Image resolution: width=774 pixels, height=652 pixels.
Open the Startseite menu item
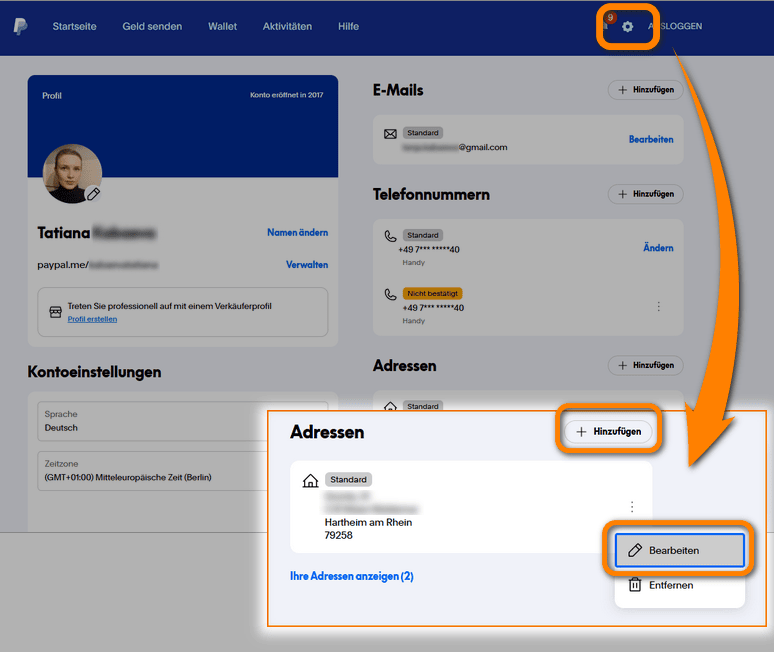click(x=75, y=27)
